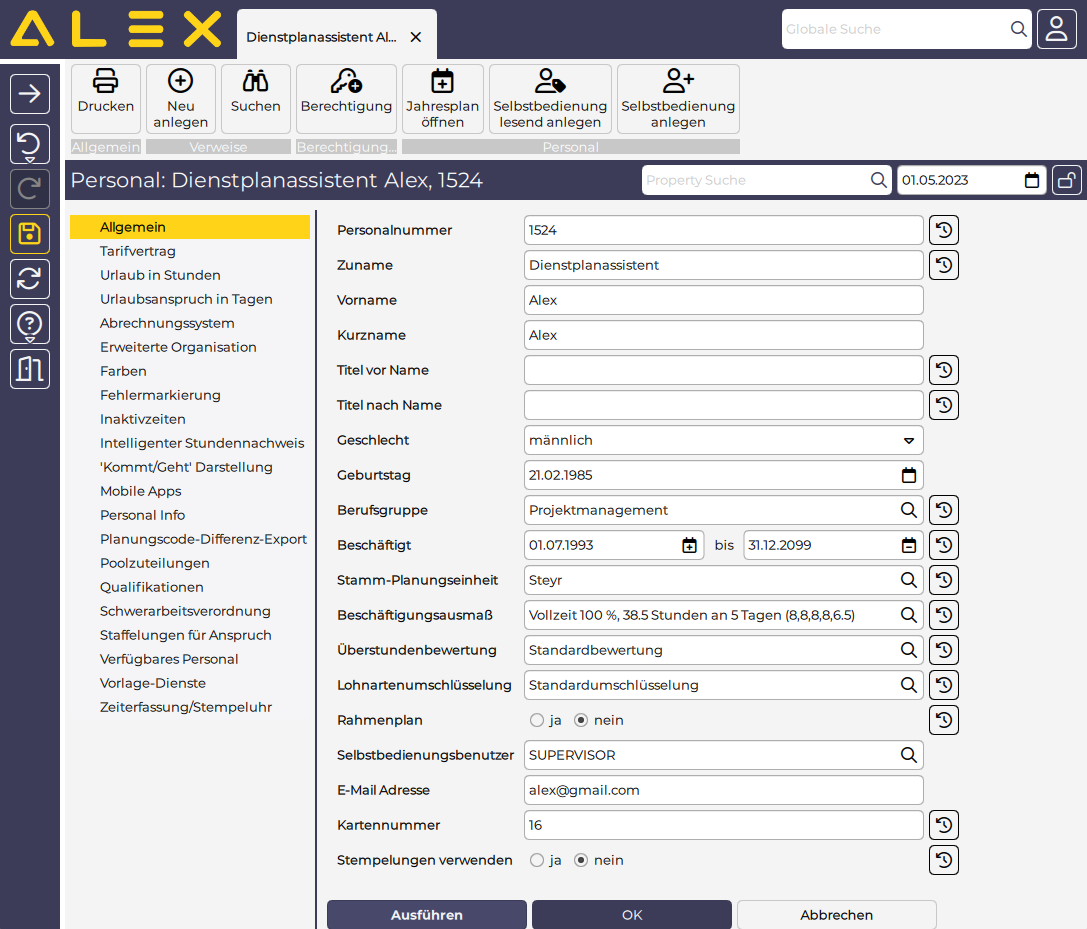Click the E-Mail Adresse input field

pyautogui.click(x=723, y=790)
